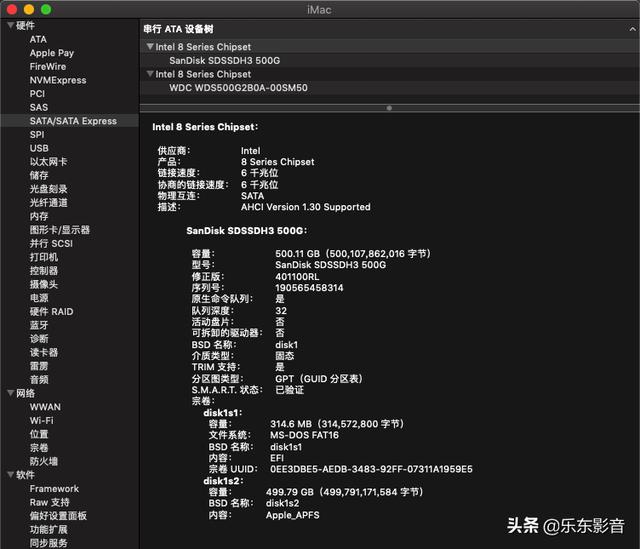
Task: Select 防火墙 firewall entry
Action: pyautogui.click(x=44, y=461)
